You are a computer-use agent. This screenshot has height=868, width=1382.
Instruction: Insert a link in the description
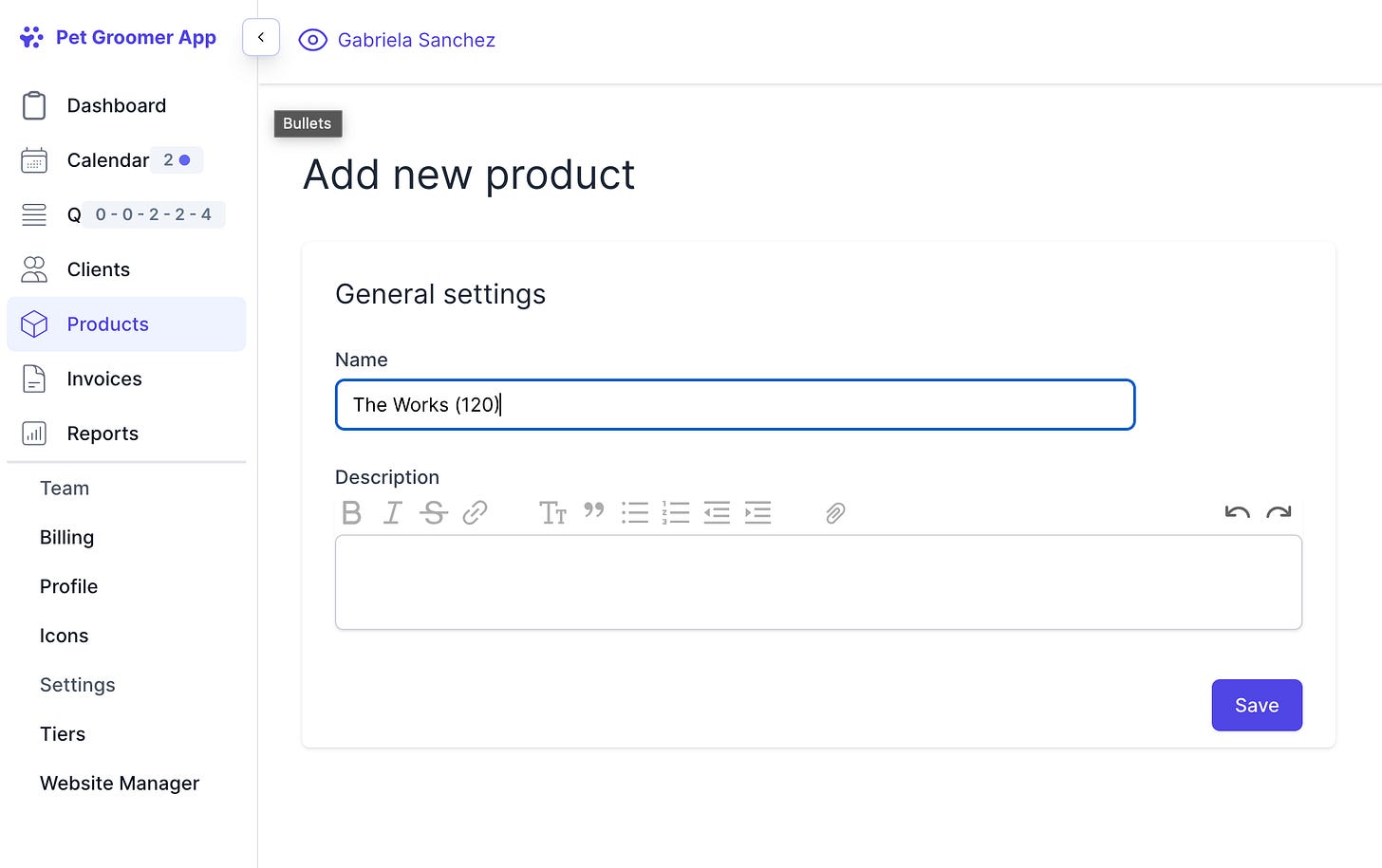(x=475, y=513)
